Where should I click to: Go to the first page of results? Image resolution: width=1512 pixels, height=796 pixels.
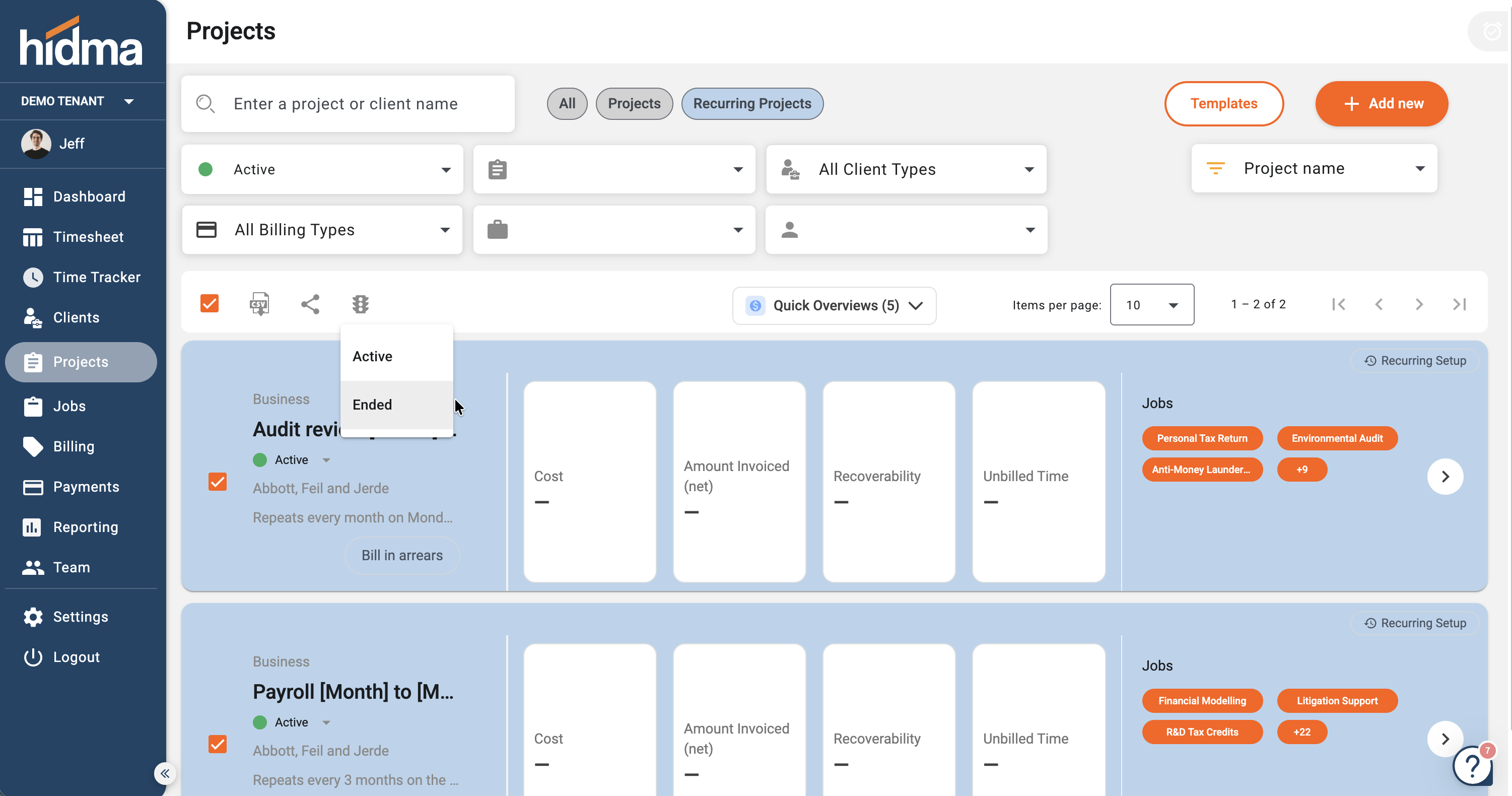click(1339, 304)
